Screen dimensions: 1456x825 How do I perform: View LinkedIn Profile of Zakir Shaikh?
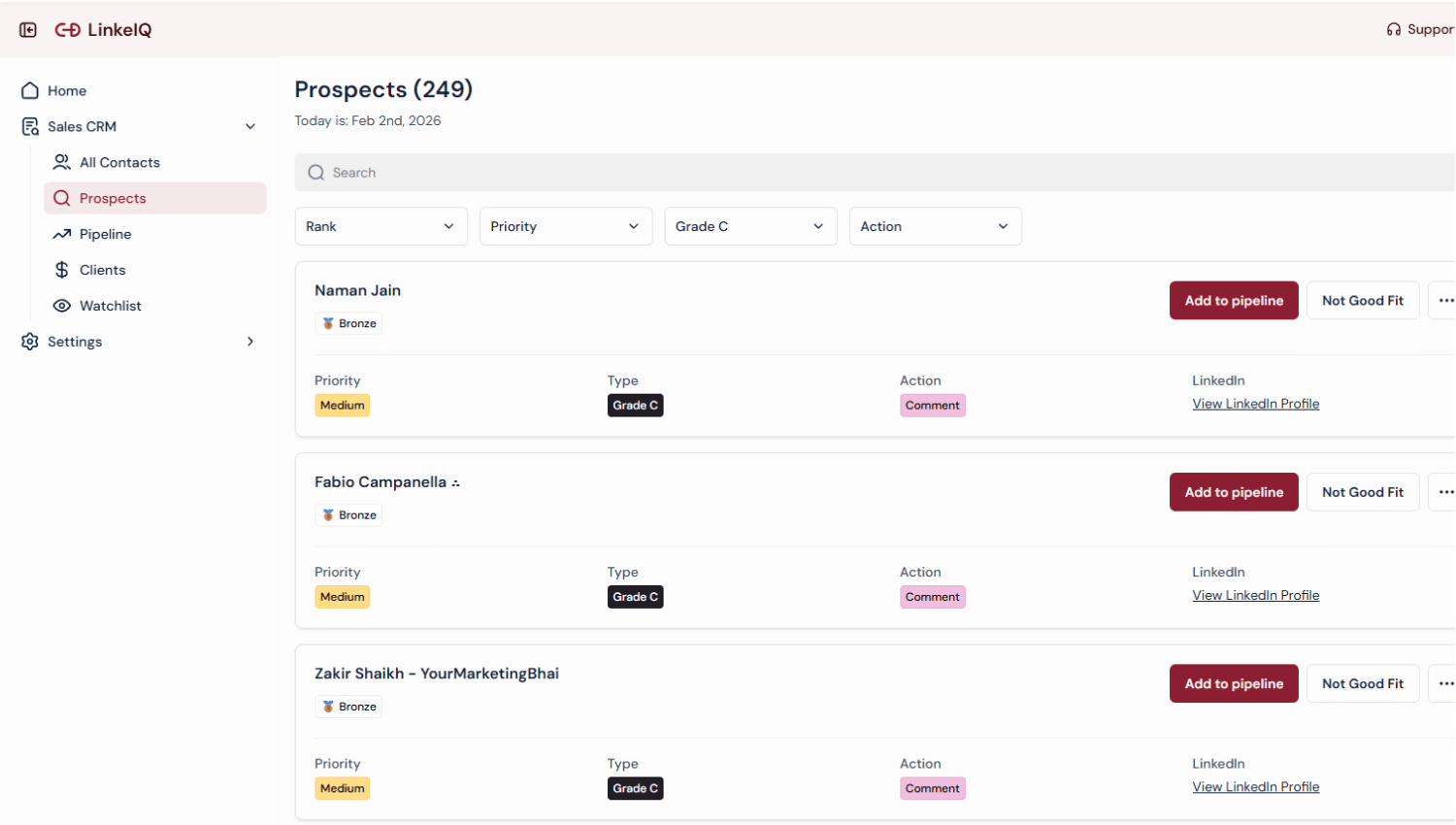point(1255,787)
